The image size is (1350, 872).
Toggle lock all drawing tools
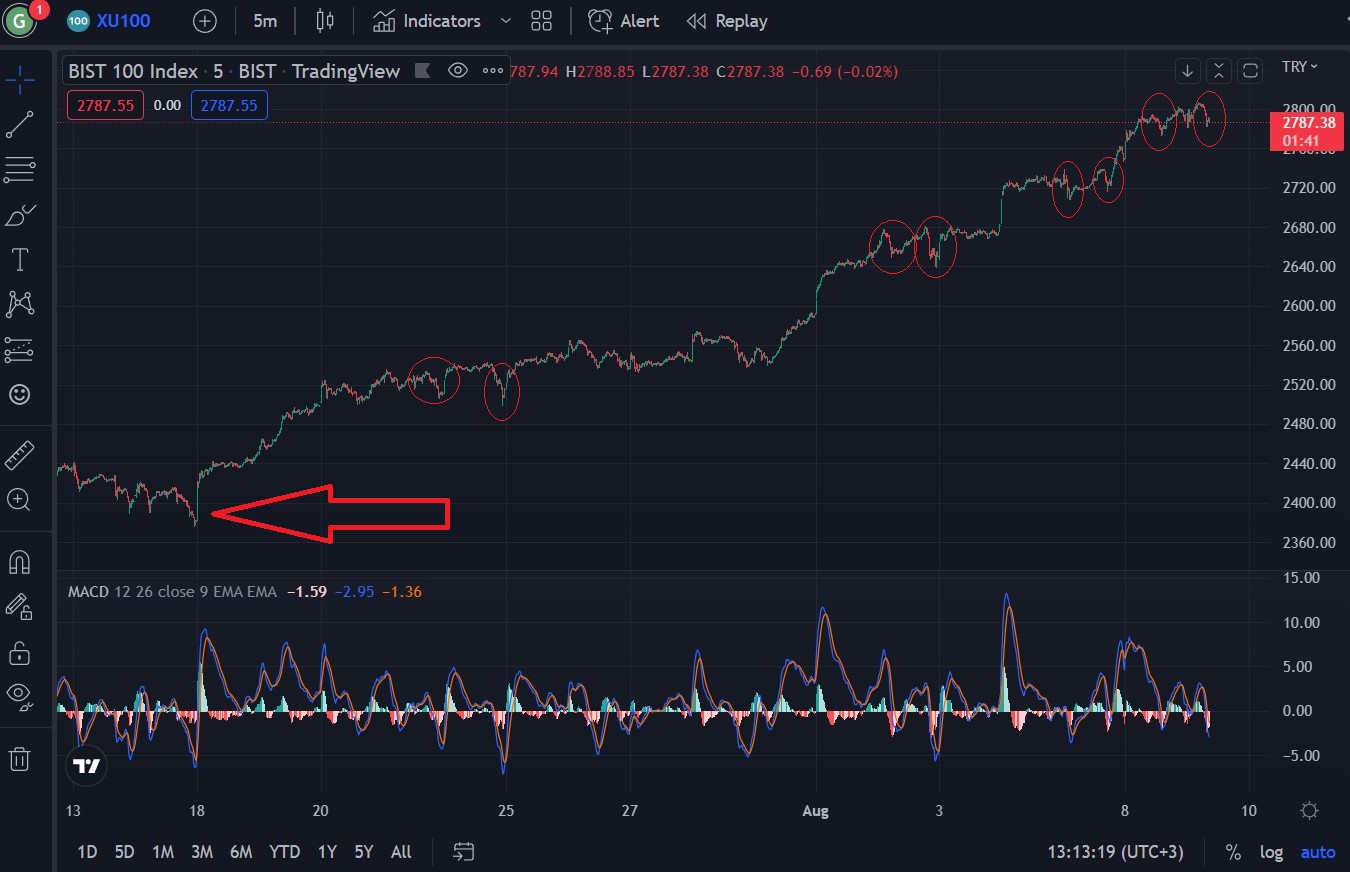tap(20, 652)
